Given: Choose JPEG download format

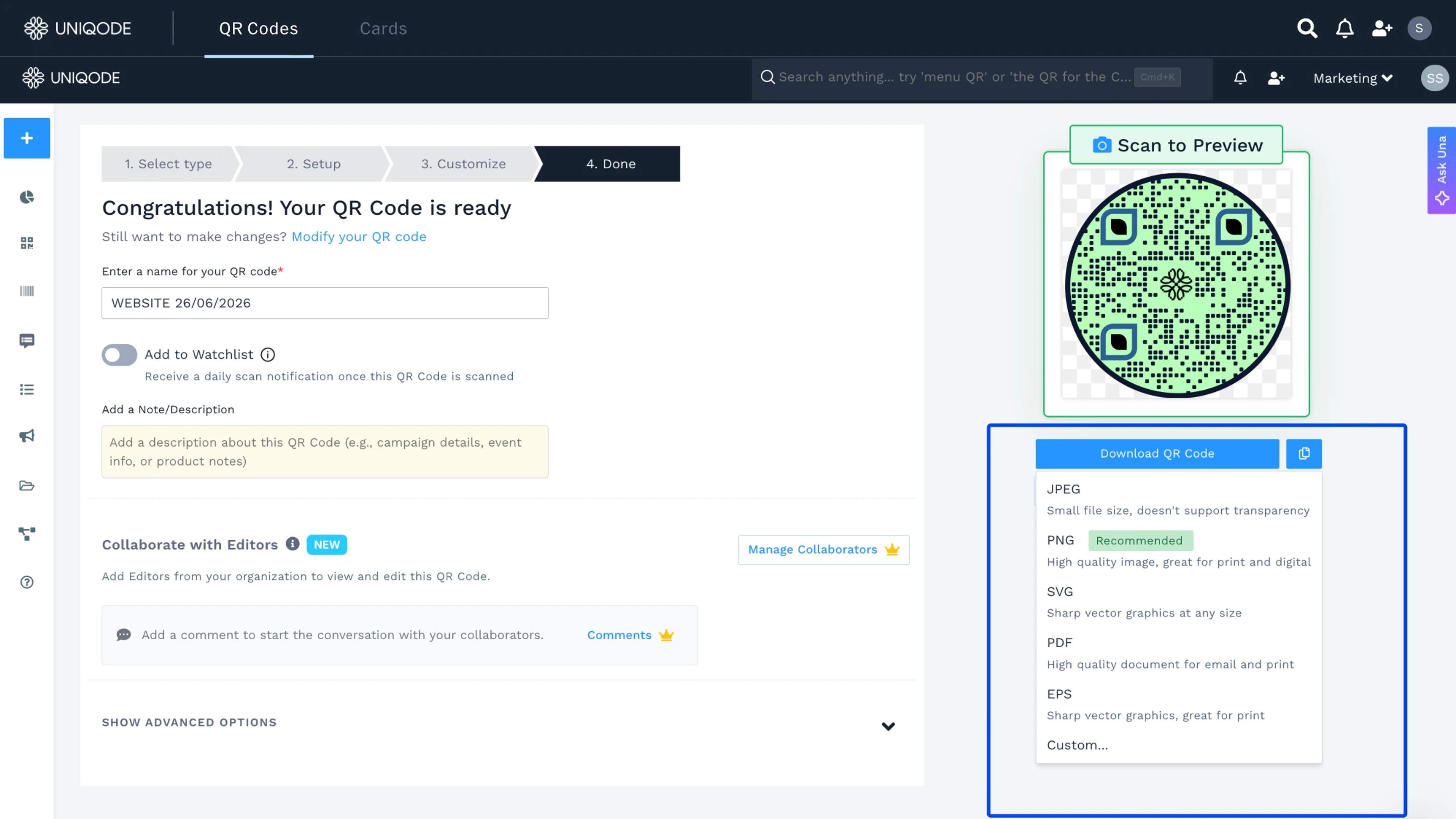Looking at the screenshot, I should click(x=1178, y=499).
